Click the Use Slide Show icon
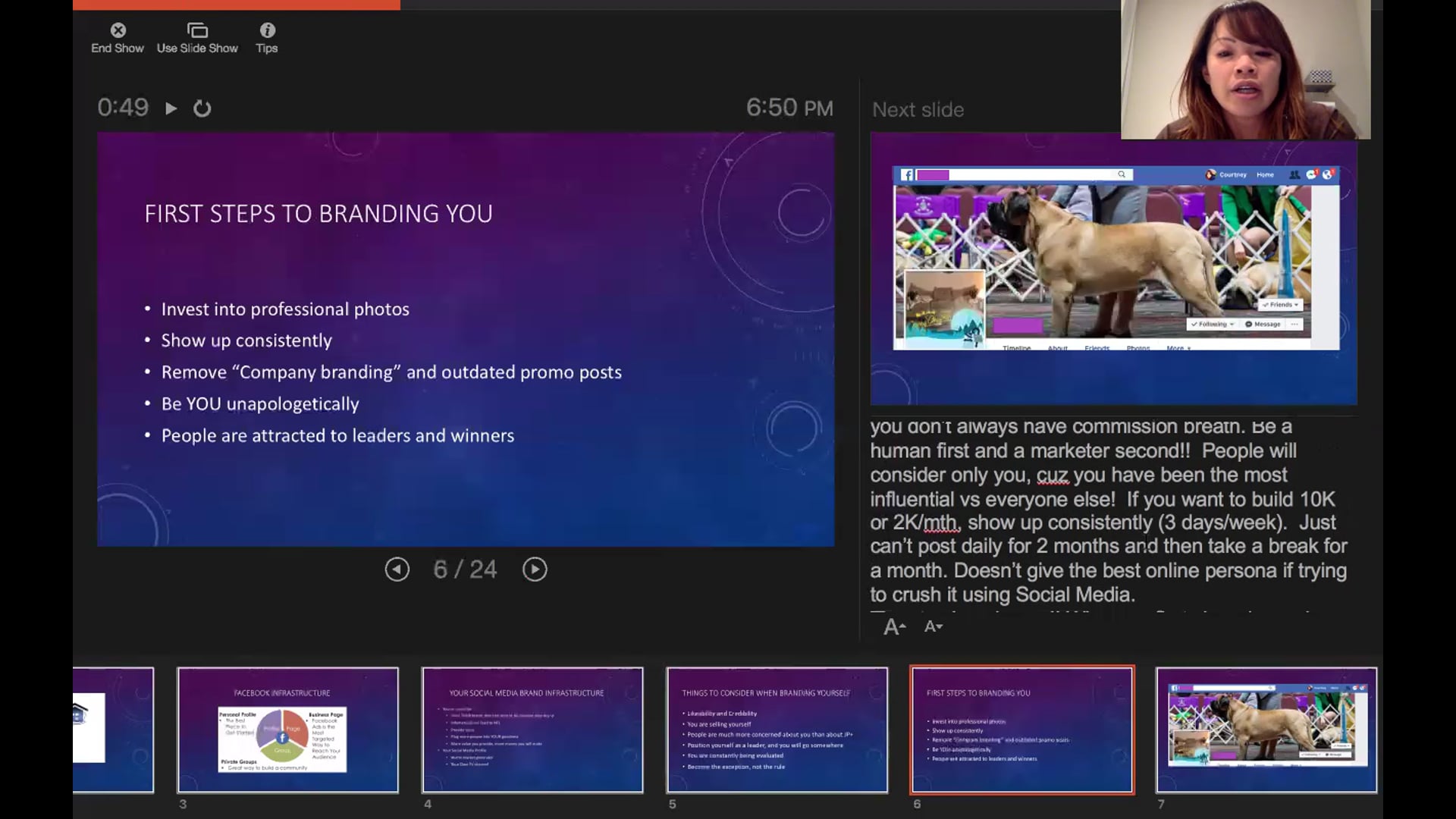Screen dimensions: 1456x819 (x=197, y=30)
